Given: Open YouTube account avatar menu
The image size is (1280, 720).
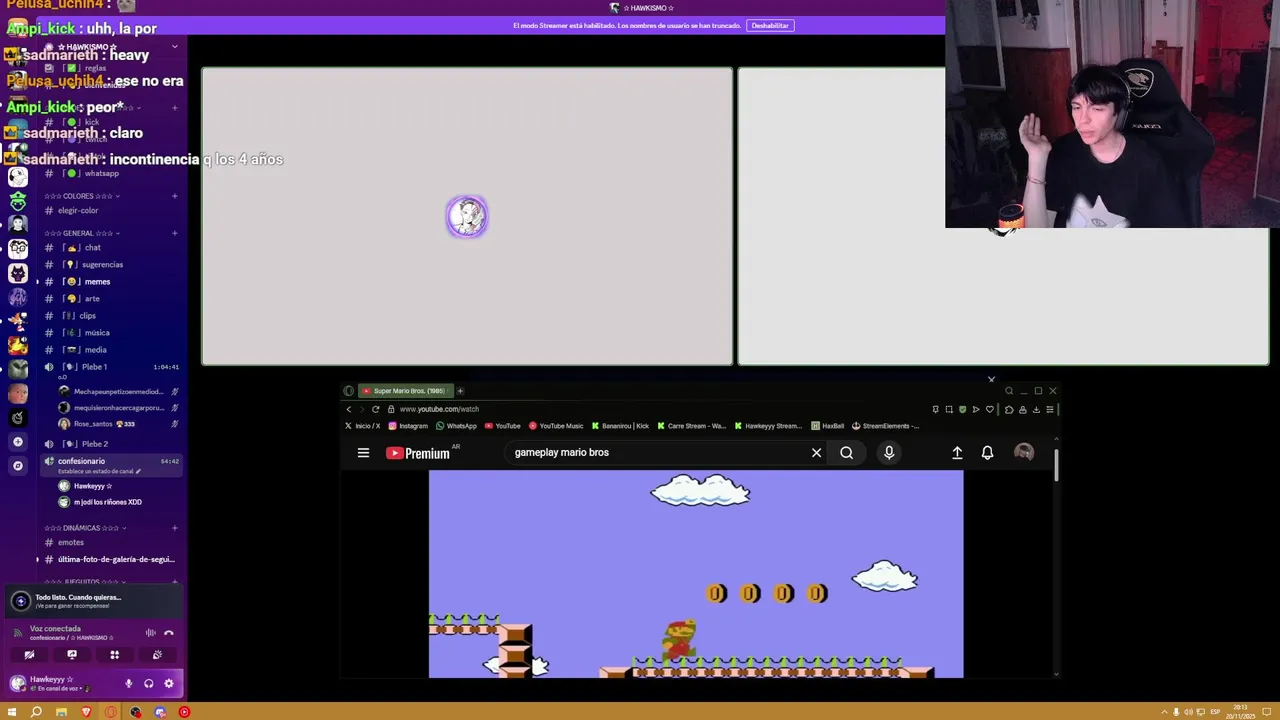Looking at the screenshot, I should 1024,453.
